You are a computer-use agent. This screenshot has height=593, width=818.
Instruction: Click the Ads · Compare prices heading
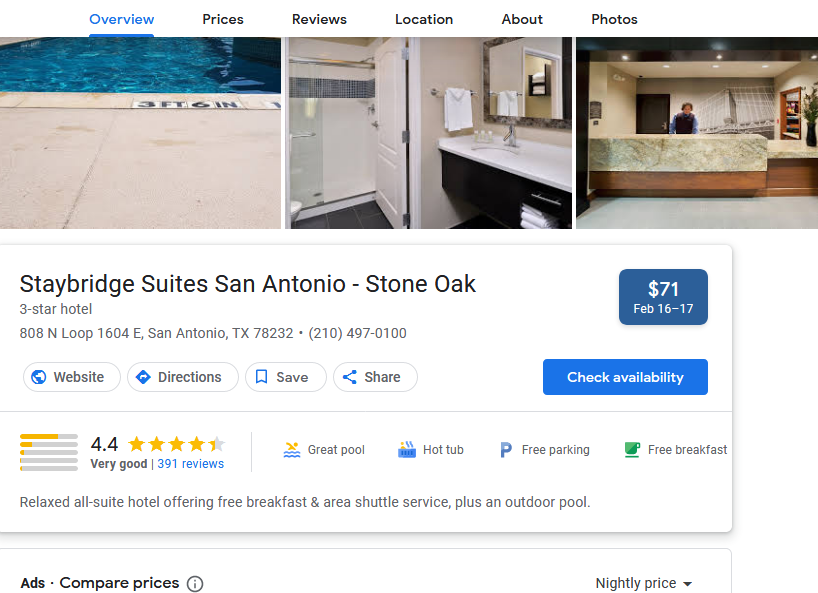pyautogui.click(x=100, y=583)
